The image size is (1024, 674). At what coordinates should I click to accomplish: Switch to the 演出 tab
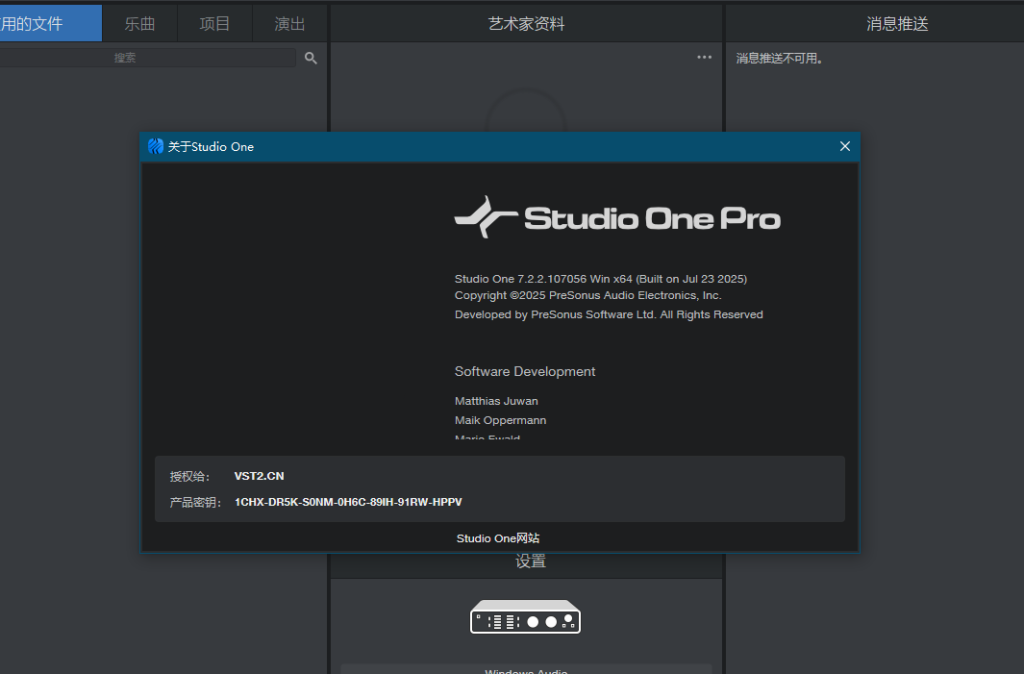[x=290, y=23]
